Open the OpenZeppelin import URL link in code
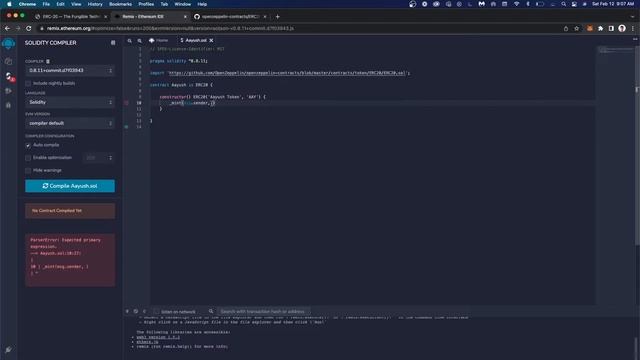Screen dimensions: 640x360 tap(287, 73)
